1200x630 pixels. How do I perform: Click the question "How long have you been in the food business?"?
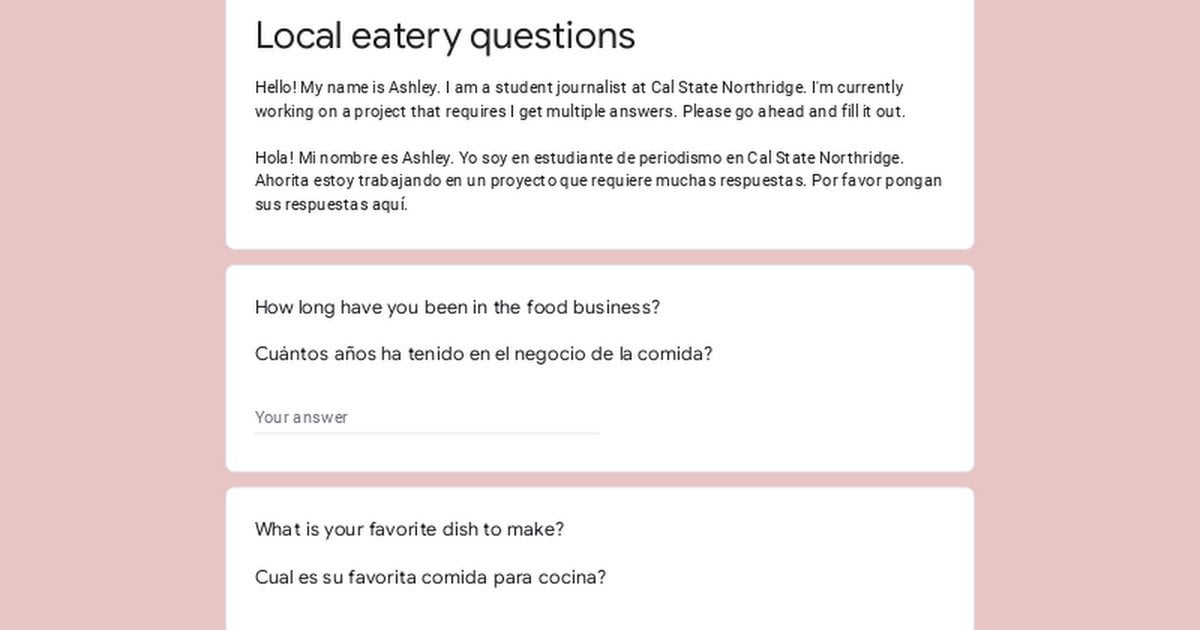tap(457, 307)
